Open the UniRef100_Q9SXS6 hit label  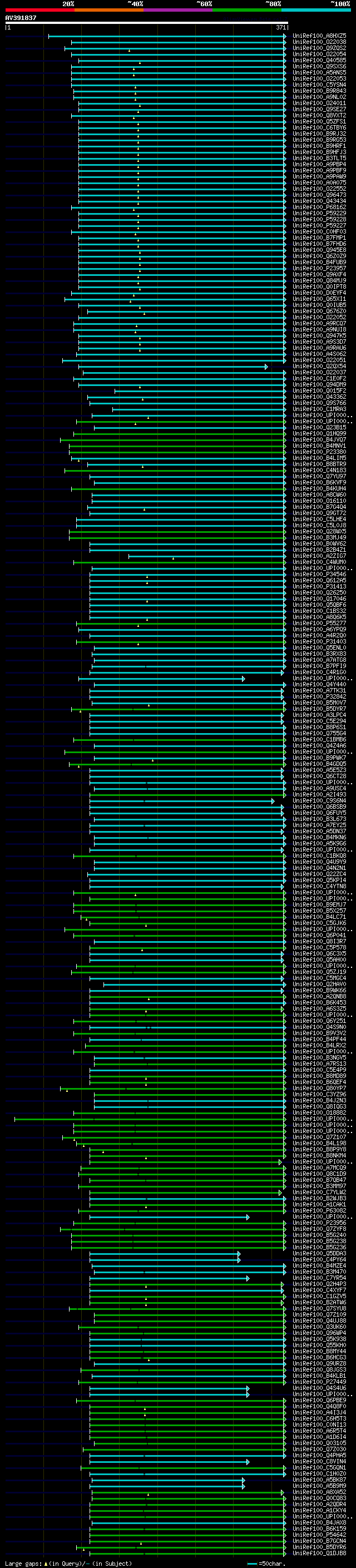click(x=319, y=66)
